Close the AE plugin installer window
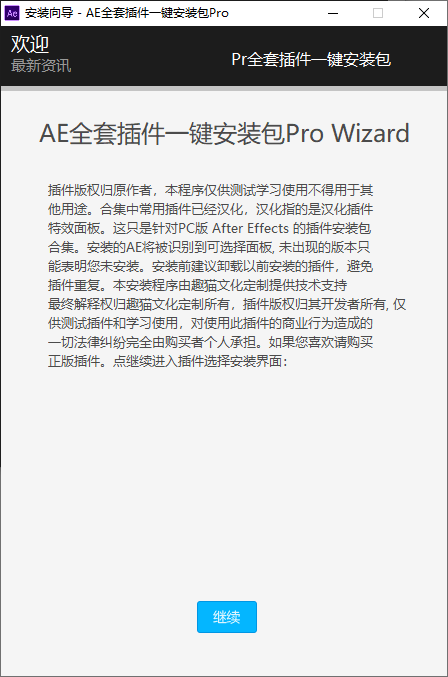 tap(424, 13)
